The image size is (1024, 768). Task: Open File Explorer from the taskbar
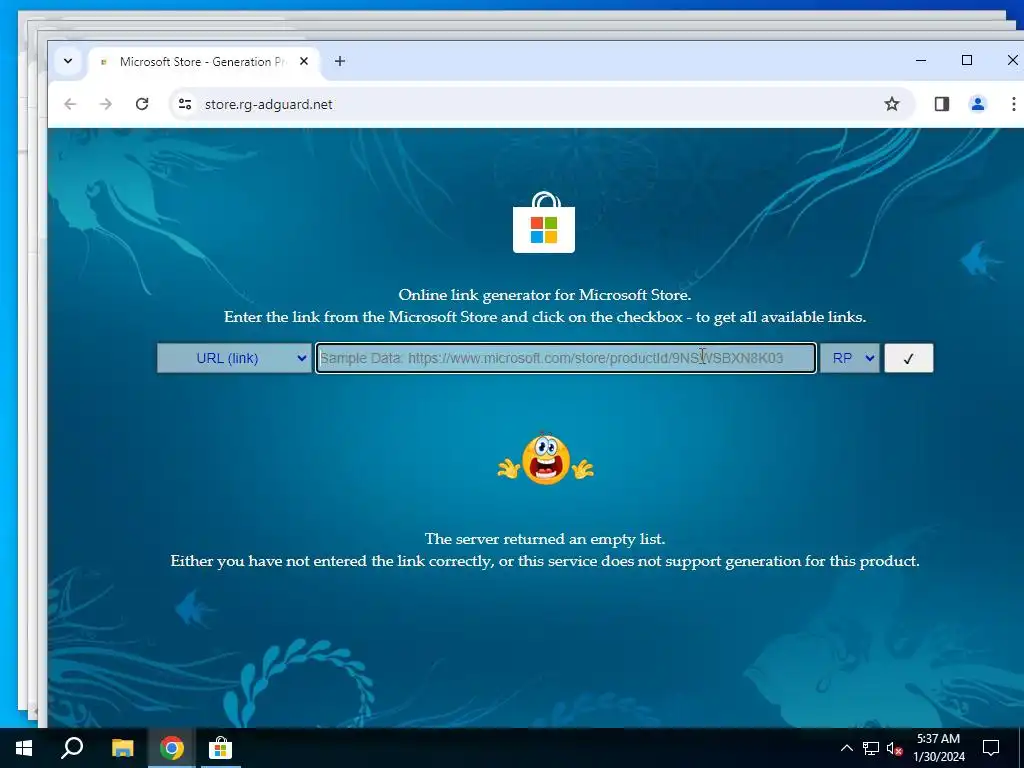[122, 748]
